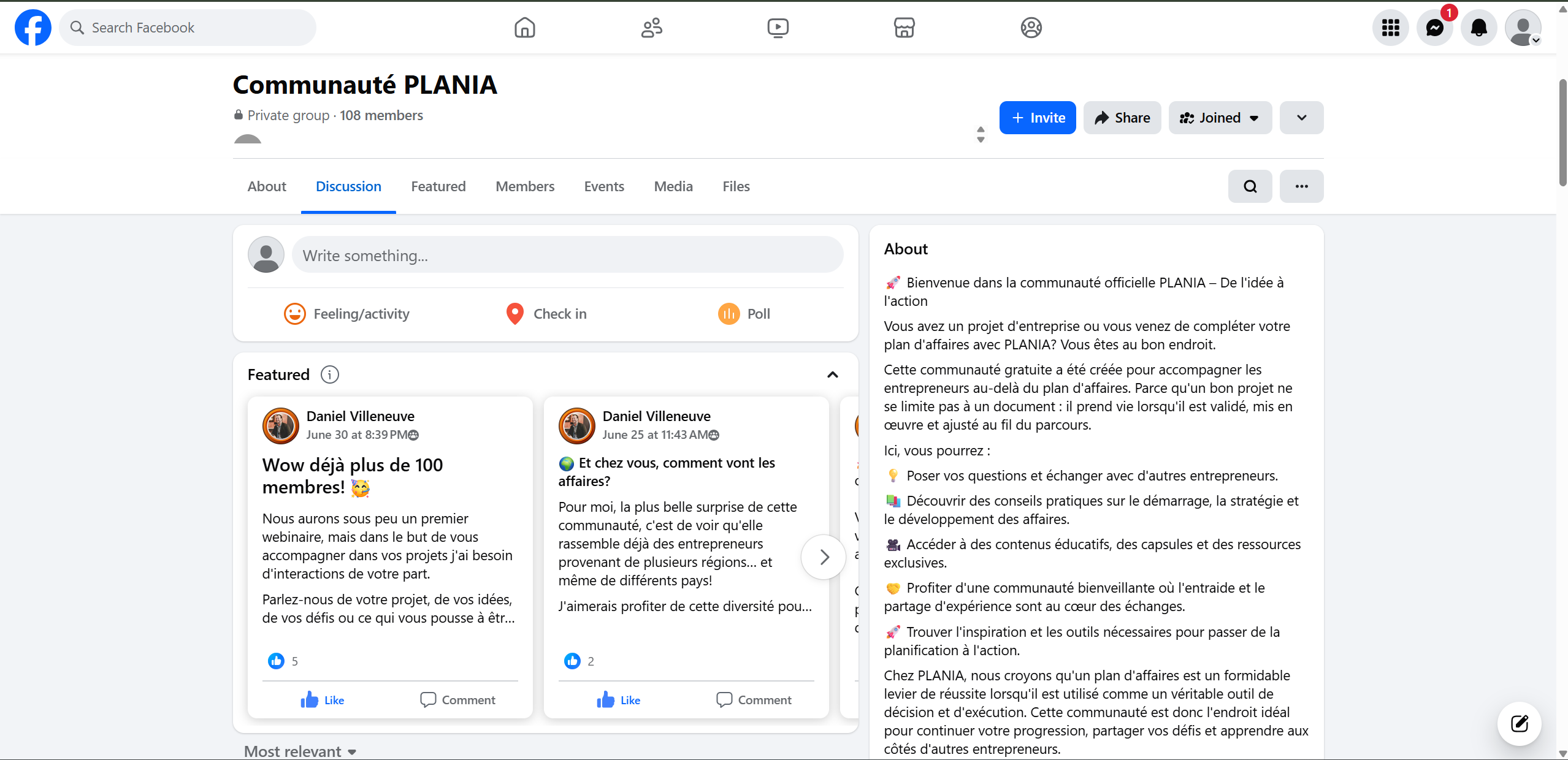The image size is (1568, 760).
Task: Open the Files tab
Action: pos(736,186)
